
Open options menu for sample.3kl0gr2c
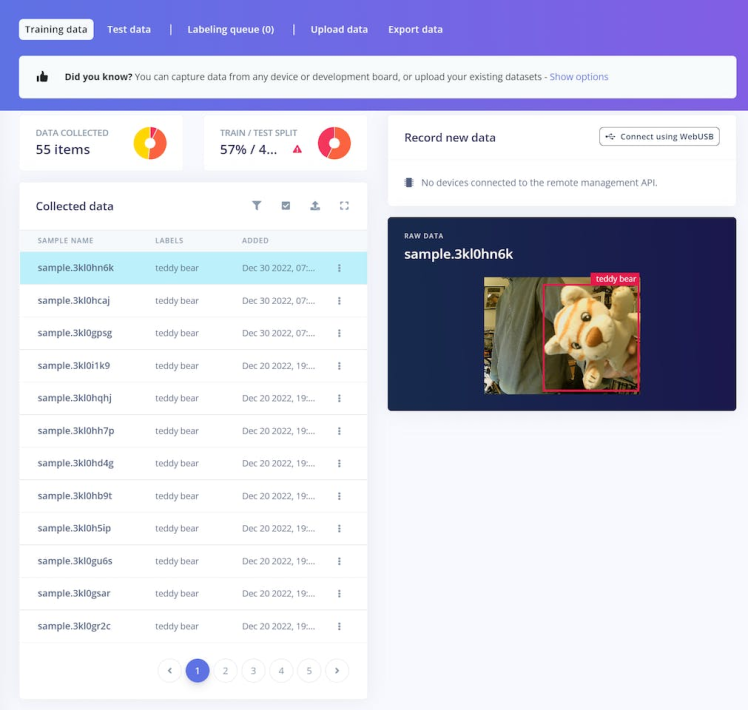click(x=339, y=626)
